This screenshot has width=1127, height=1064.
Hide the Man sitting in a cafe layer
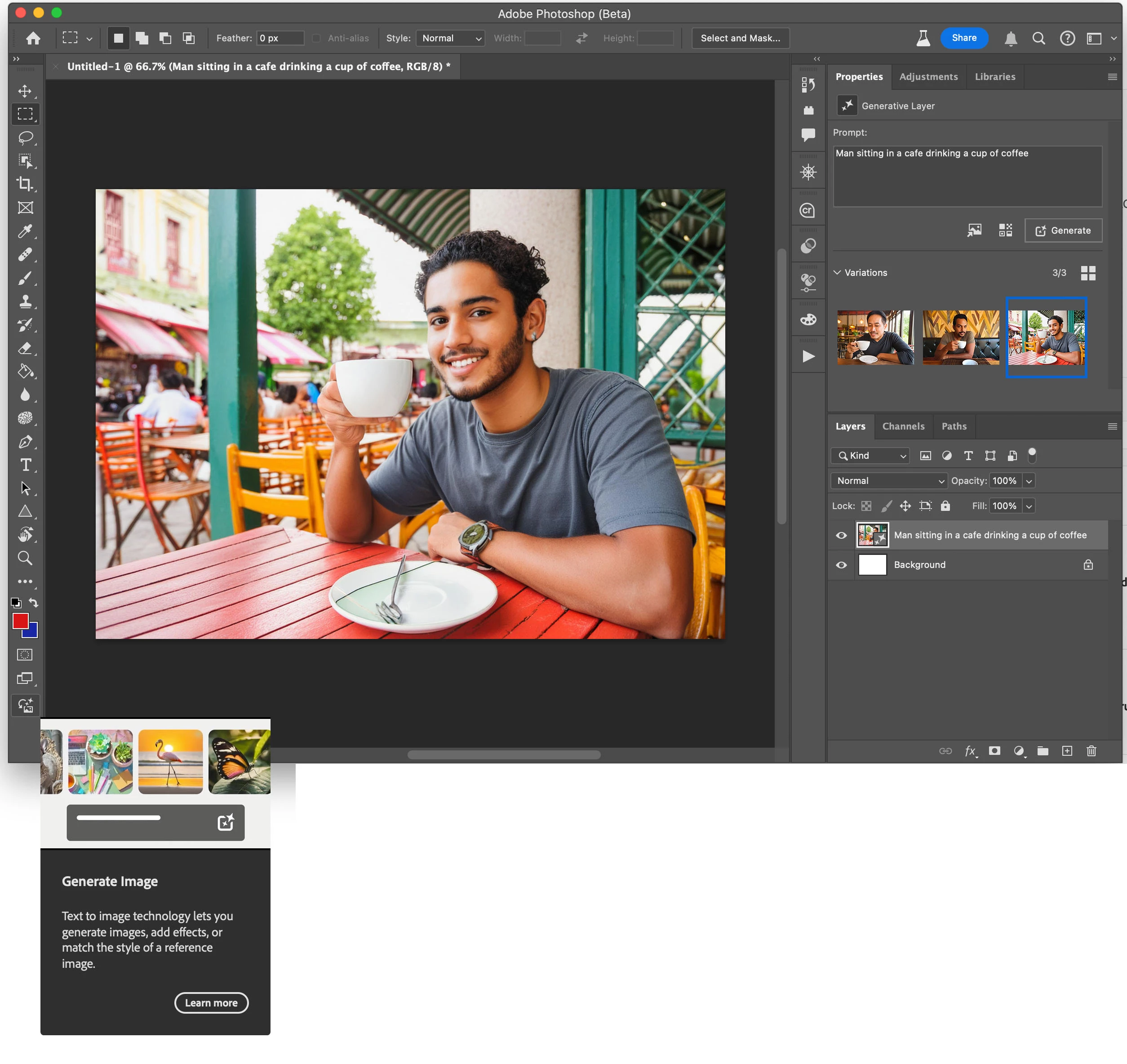coord(841,536)
